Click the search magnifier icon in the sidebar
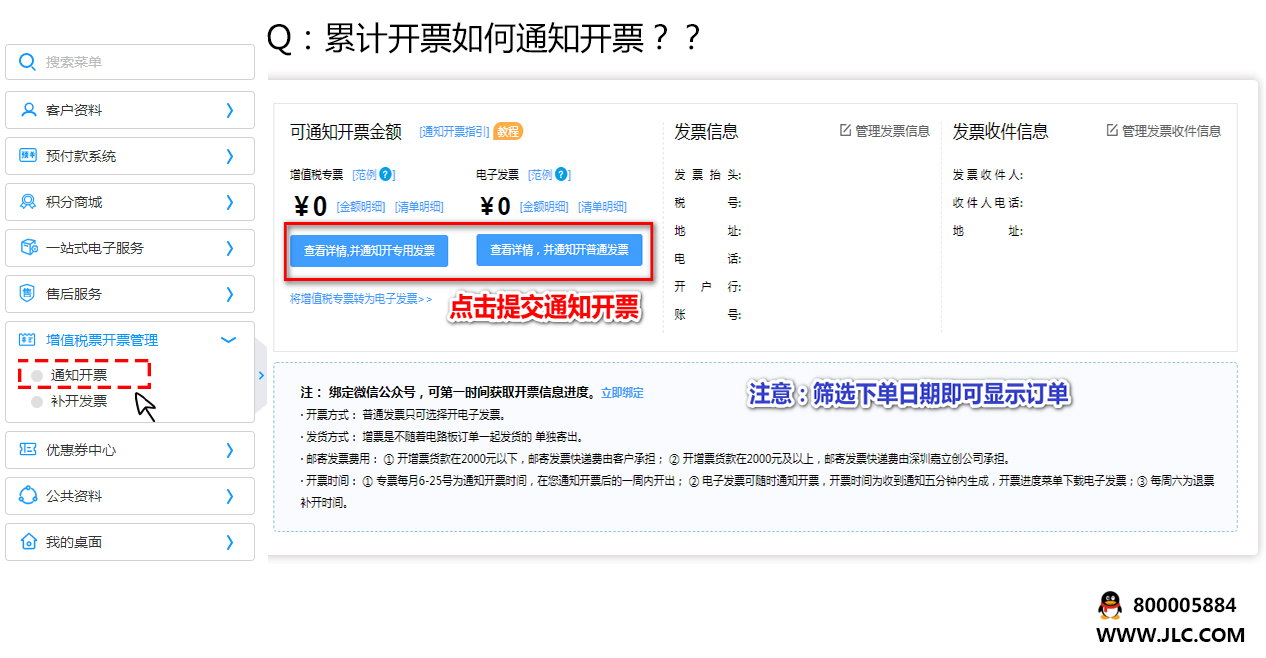This screenshot has height=658, width=1266. click(28, 61)
